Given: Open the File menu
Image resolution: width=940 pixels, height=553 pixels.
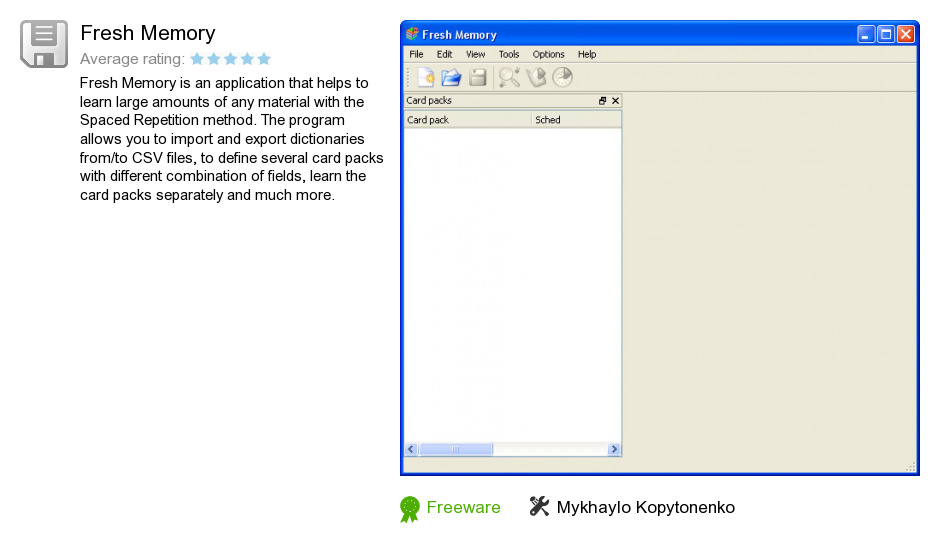Looking at the screenshot, I should click(416, 55).
